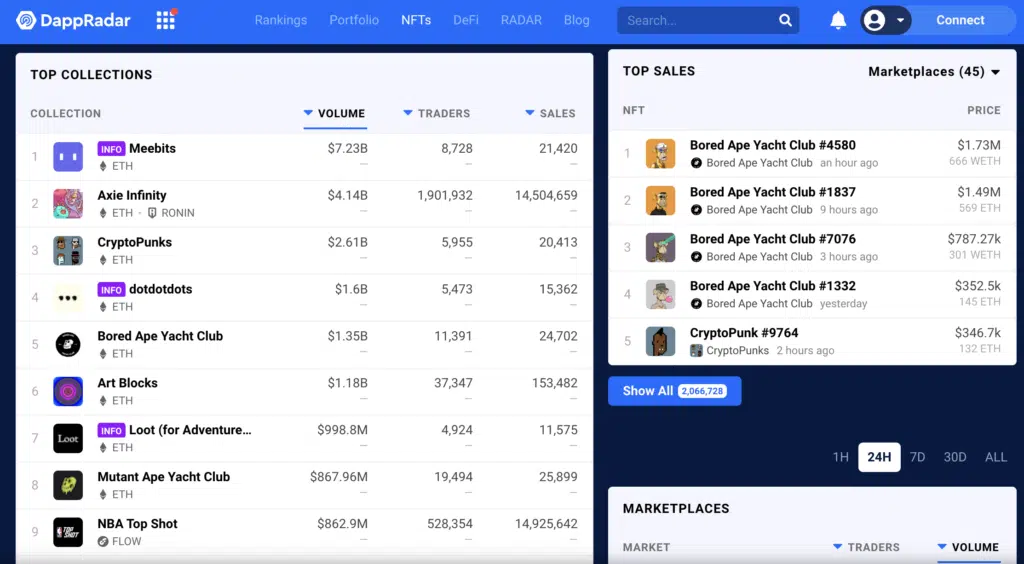
Task: Open the CryptoPunk #9764 sale link
Action: [x=744, y=333]
